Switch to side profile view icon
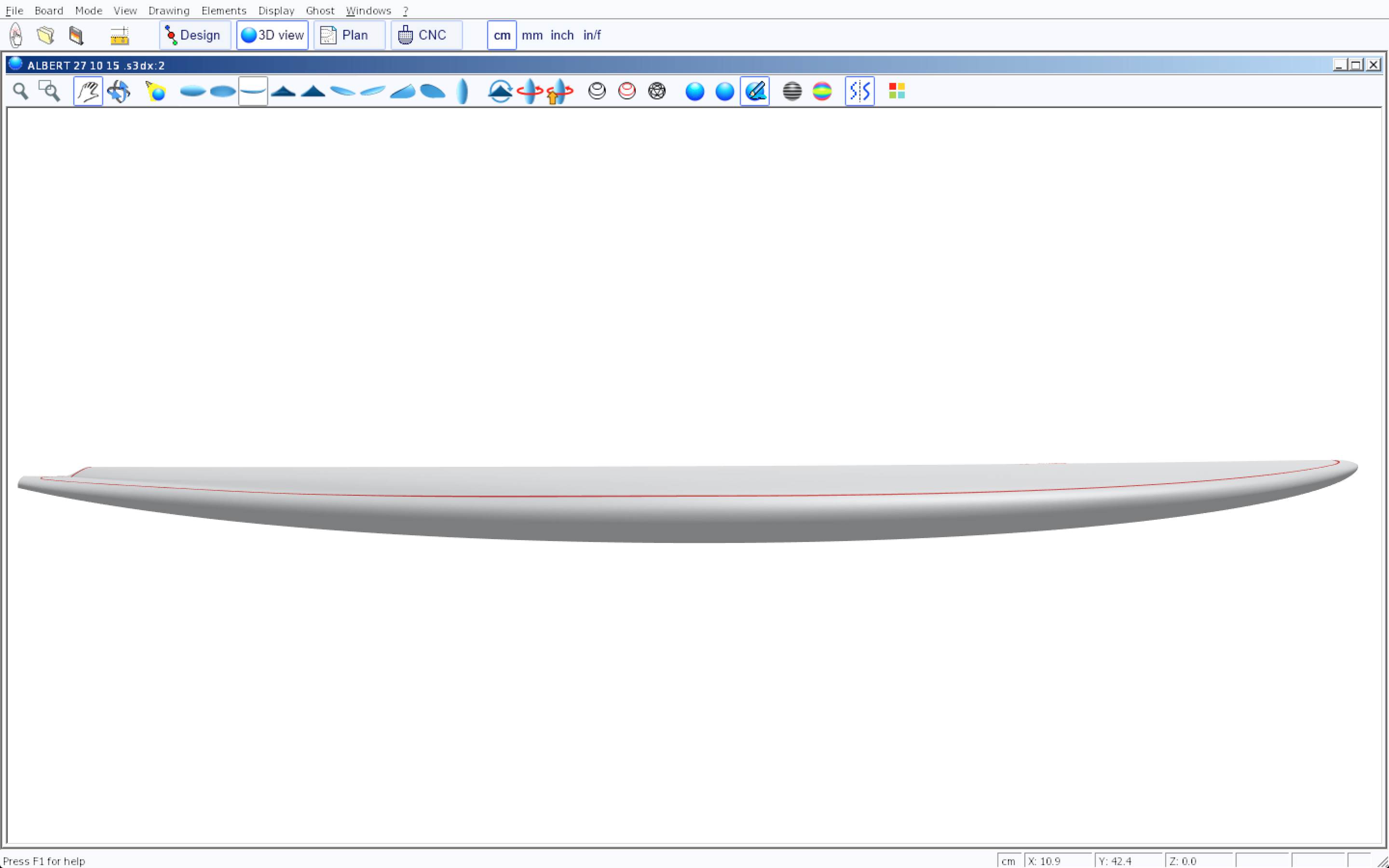This screenshot has height=868, width=1389. (253, 91)
